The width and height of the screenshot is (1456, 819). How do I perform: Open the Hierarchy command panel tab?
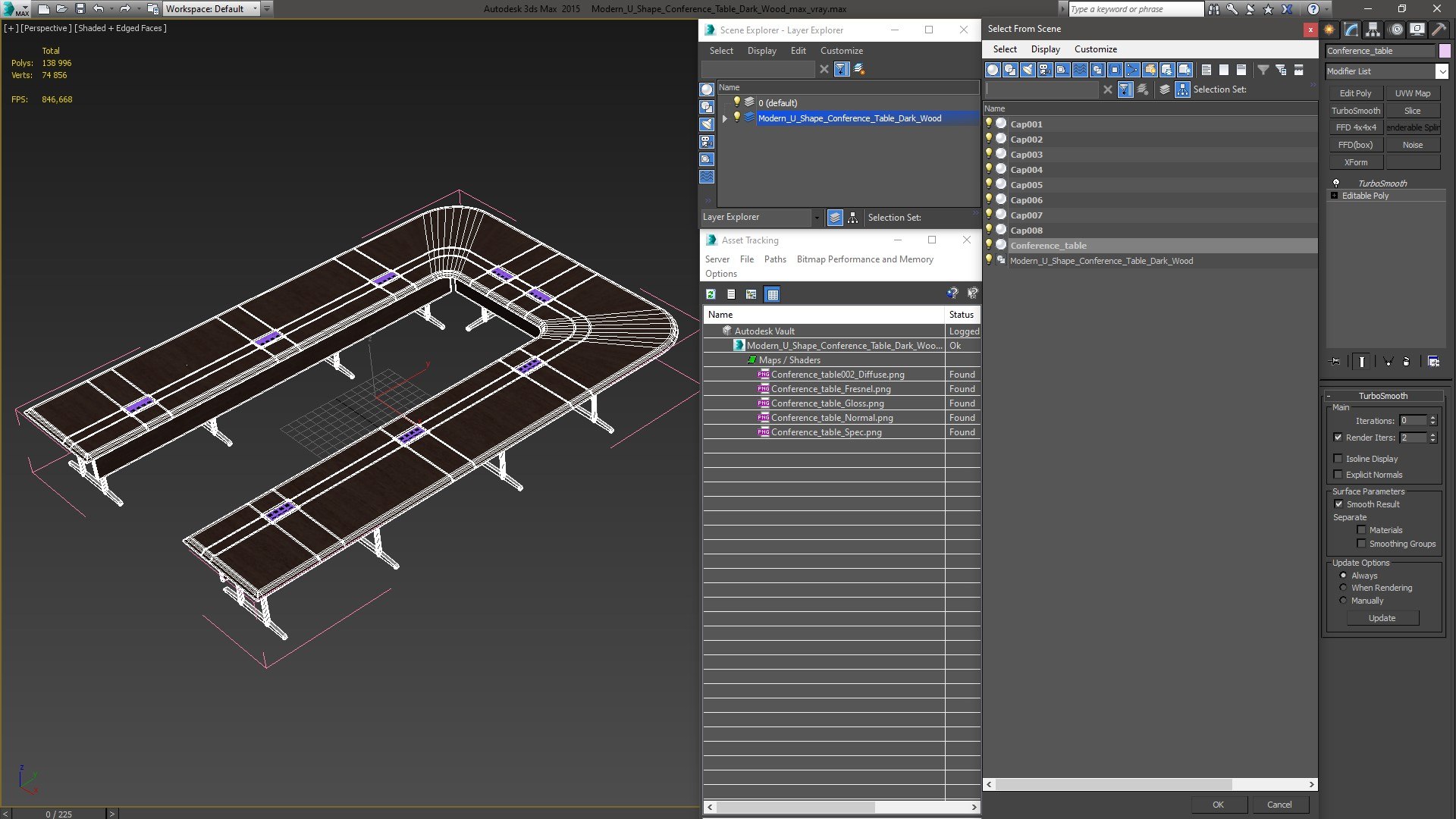(x=1373, y=30)
